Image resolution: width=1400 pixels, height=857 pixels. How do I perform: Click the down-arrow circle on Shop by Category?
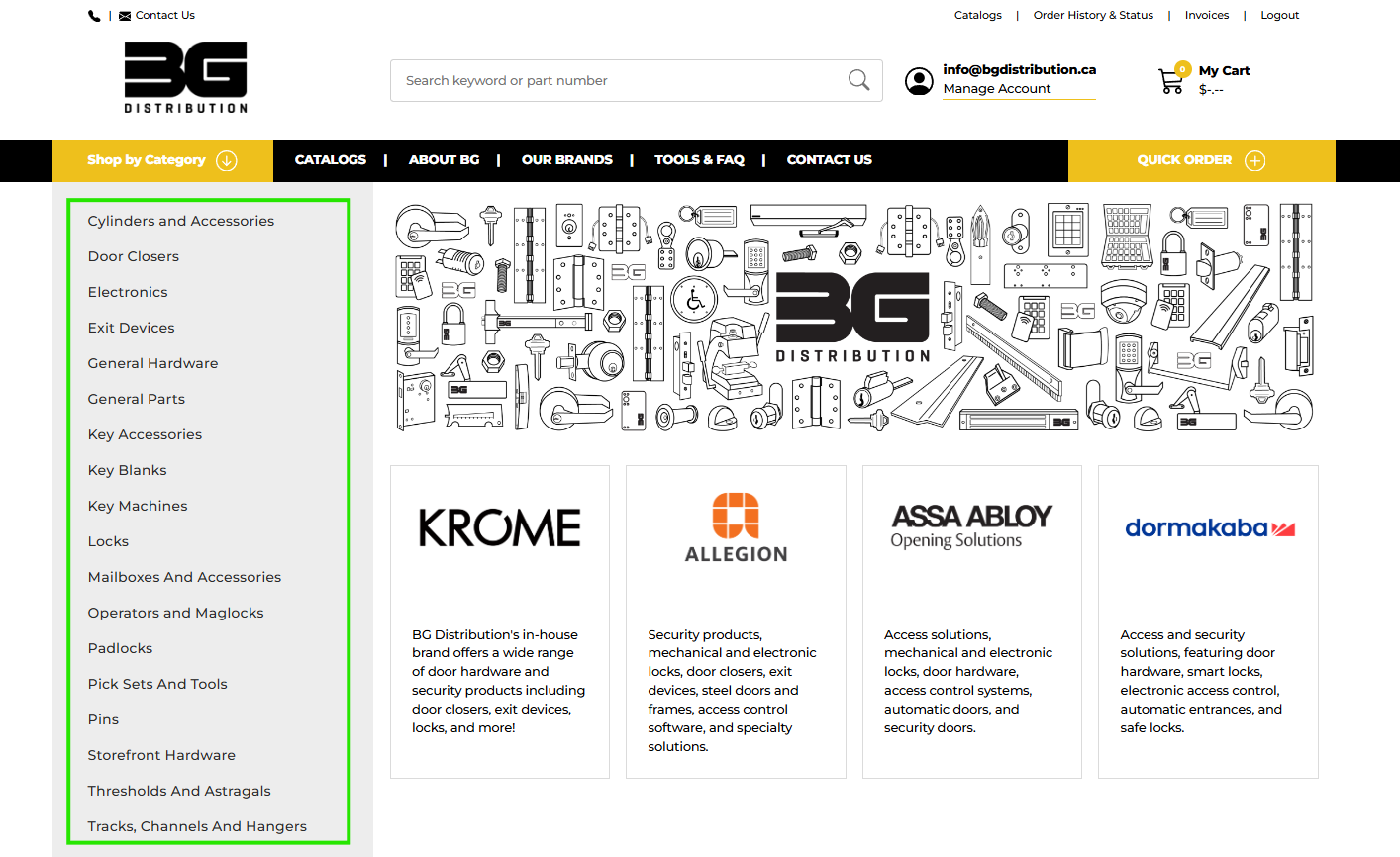coord(227,160)
